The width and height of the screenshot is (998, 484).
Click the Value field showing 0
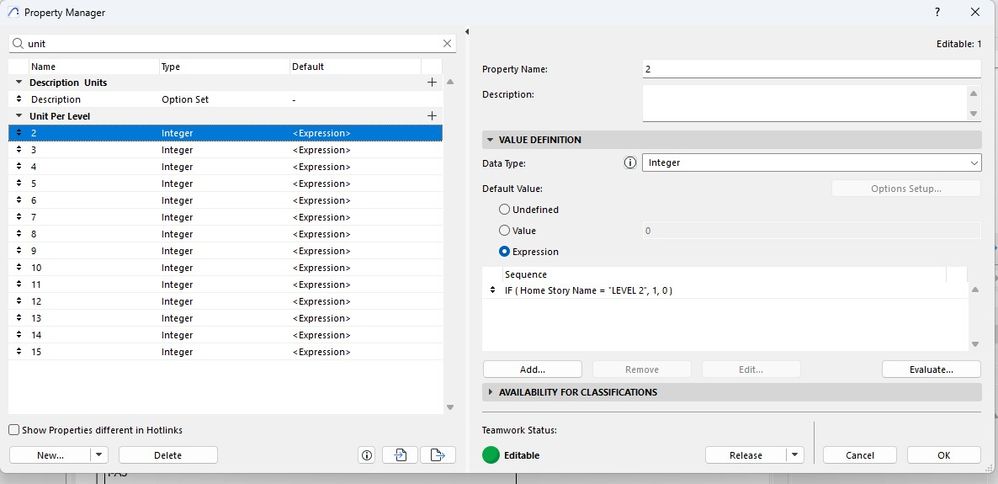[812, 231]
